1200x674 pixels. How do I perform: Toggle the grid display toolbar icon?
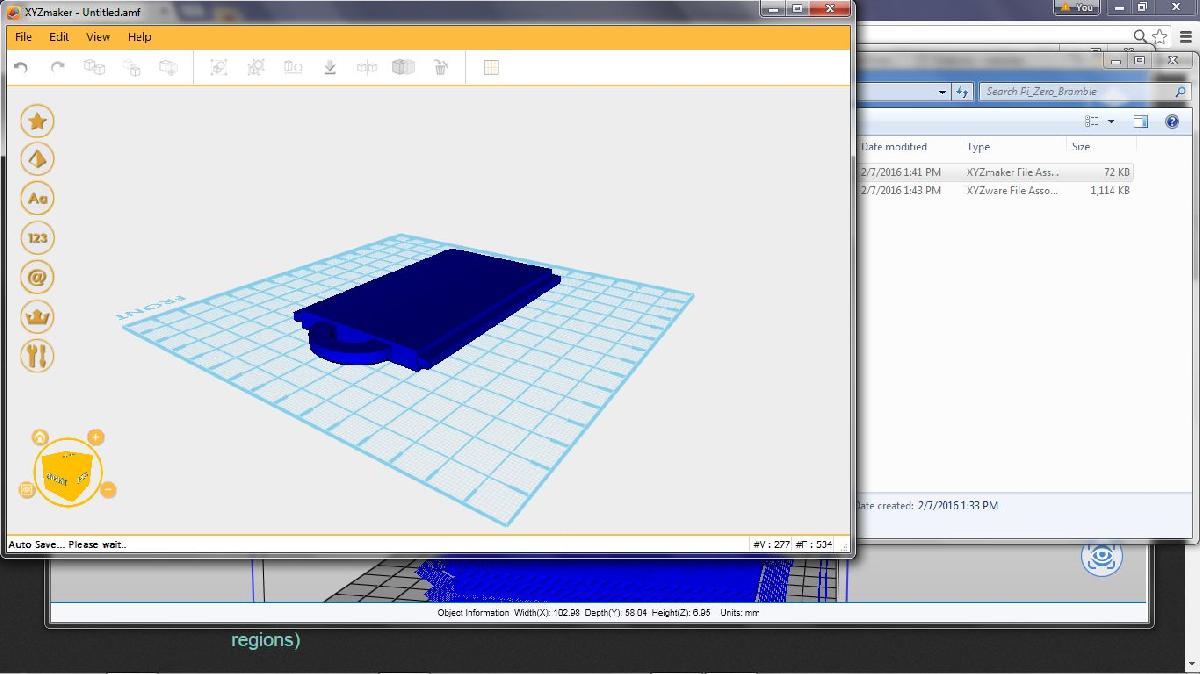(491, 68)
